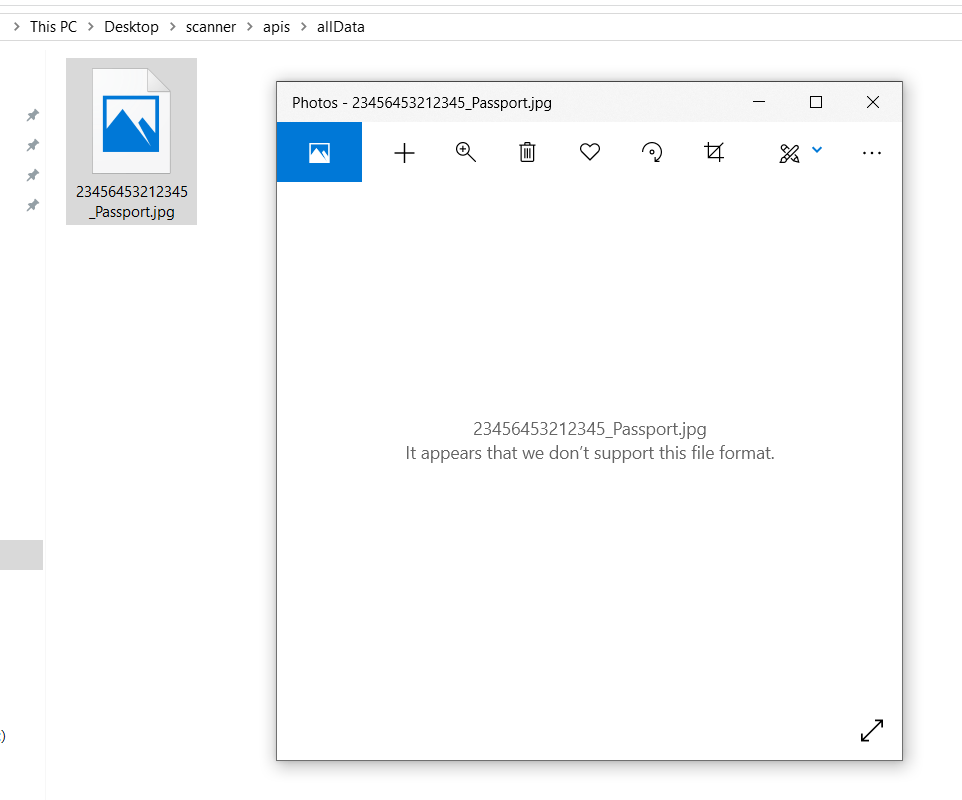Mark the passport image as favorite
Screen dimensions: 962x800
pos(590,152)
